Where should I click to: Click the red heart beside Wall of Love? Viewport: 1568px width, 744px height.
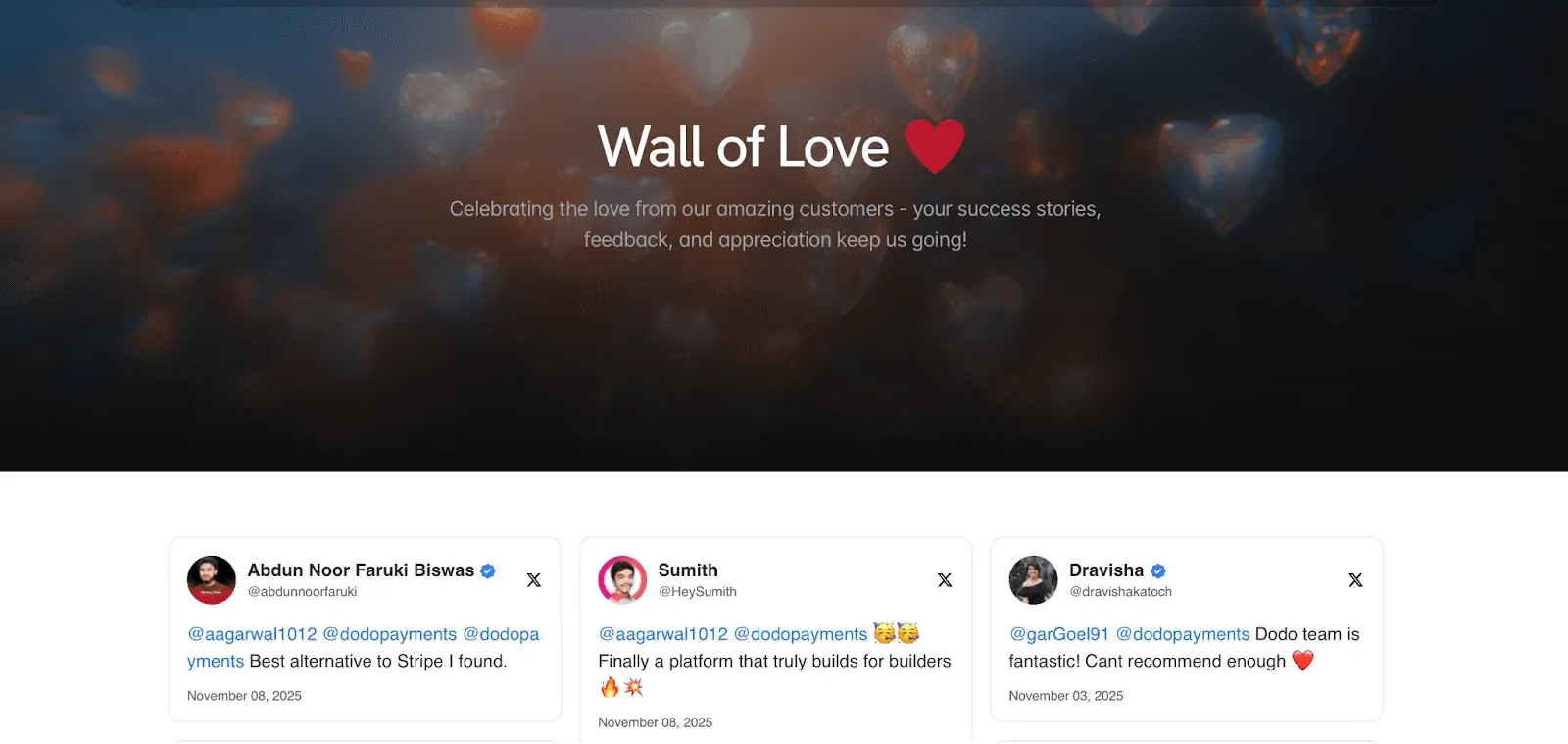(x=935, y=146)
